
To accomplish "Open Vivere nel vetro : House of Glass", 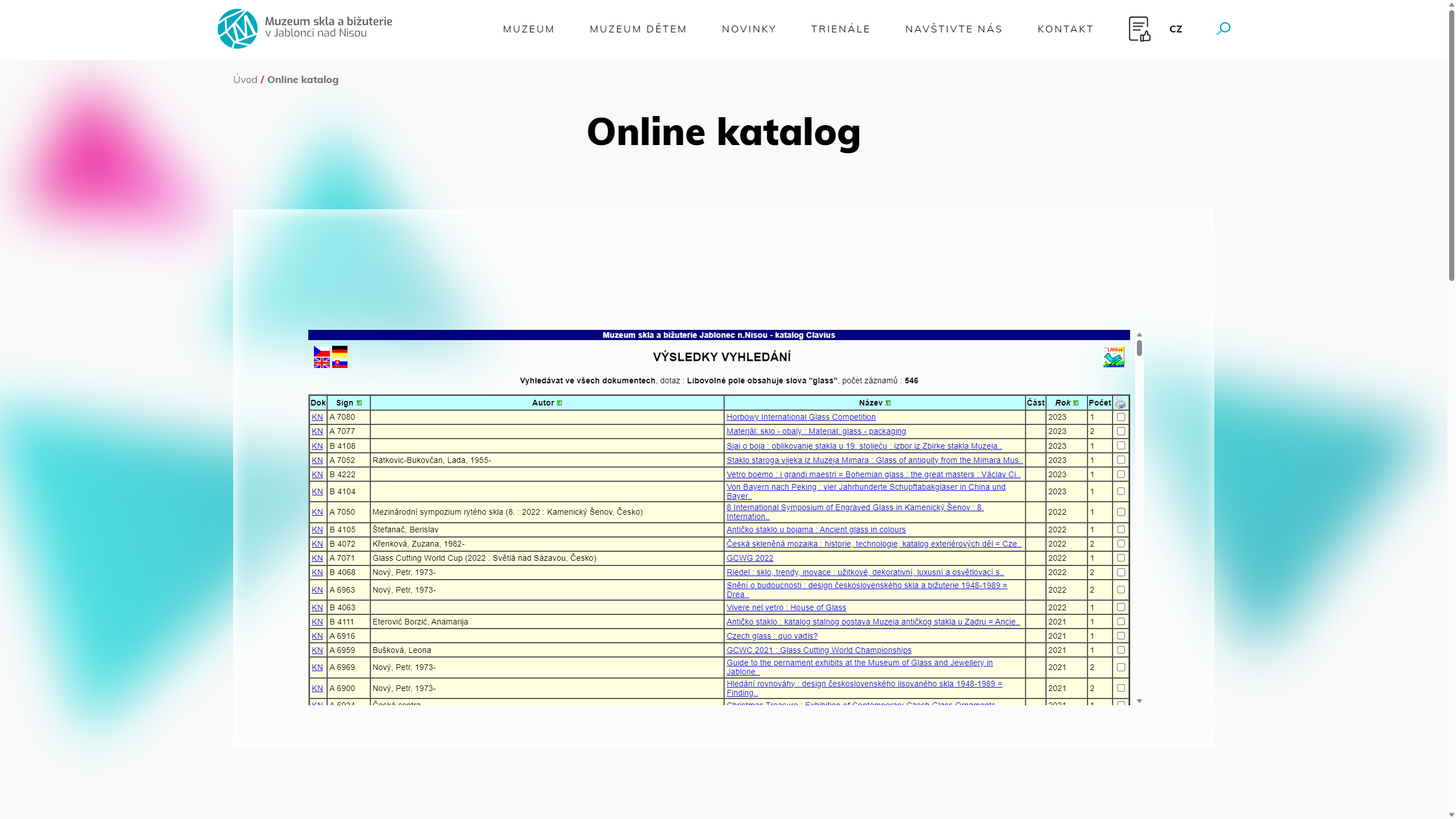I will pyautogui.click(x=786, y=607).
